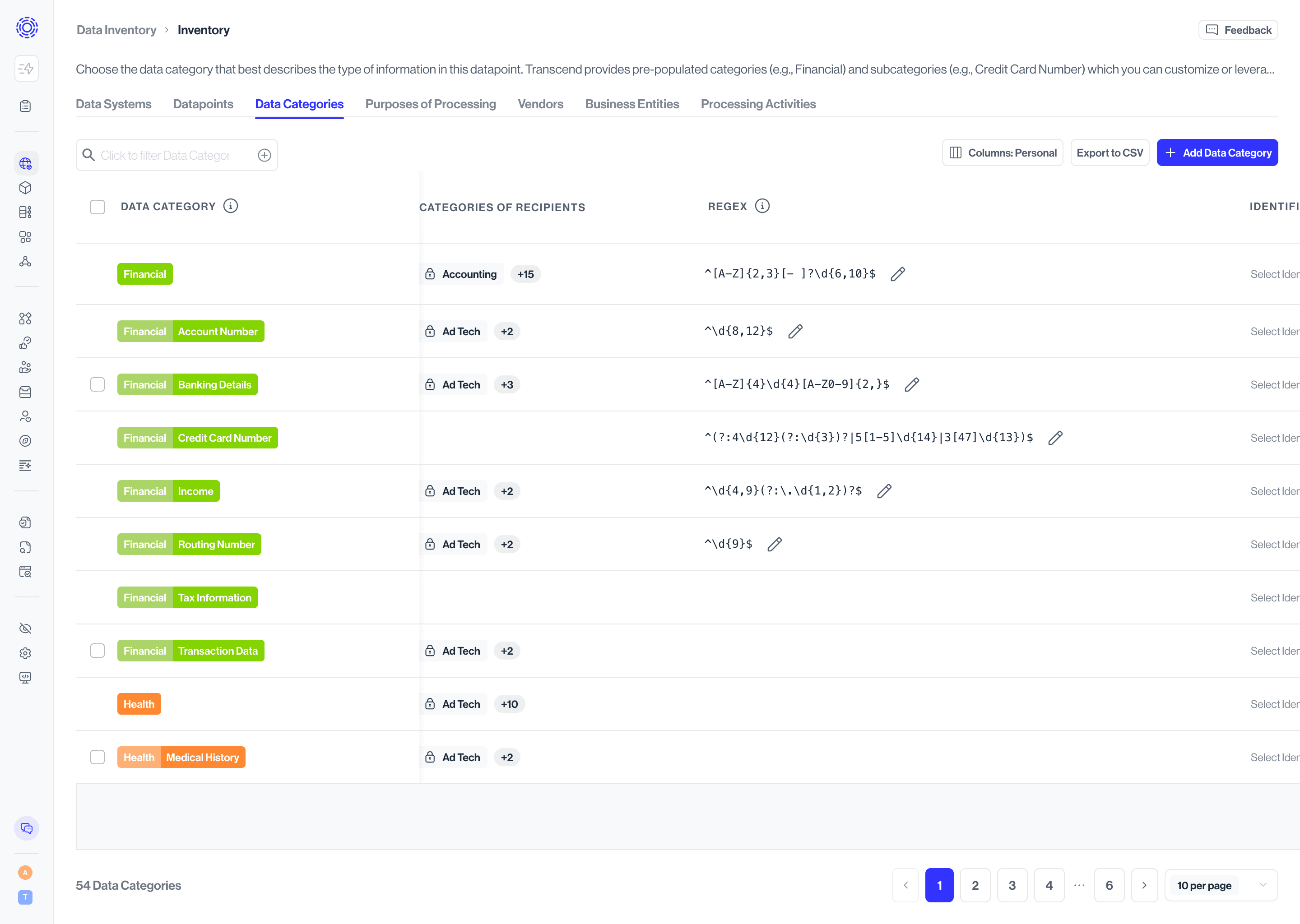Open the Transcend home logo

click(x=26, y=28)
